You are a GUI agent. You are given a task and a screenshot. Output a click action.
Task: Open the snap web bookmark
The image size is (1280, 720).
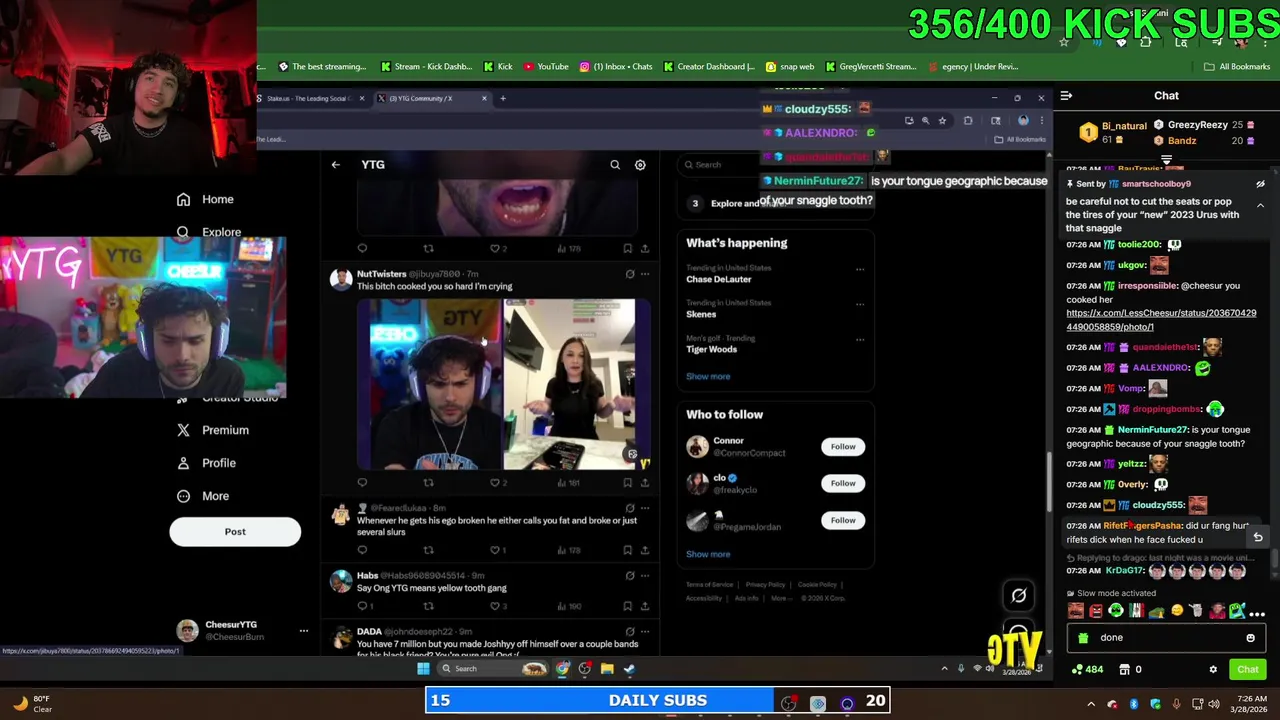click(x=790, y=67)
